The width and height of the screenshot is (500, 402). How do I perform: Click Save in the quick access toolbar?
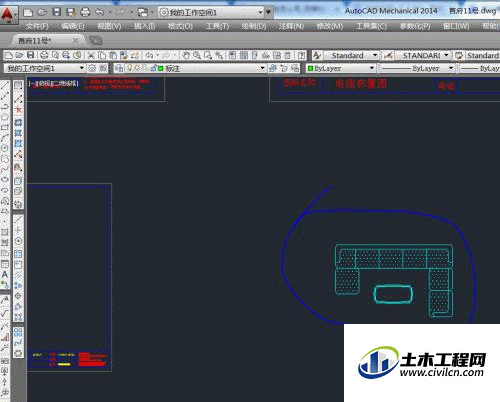tap(57, 13)
